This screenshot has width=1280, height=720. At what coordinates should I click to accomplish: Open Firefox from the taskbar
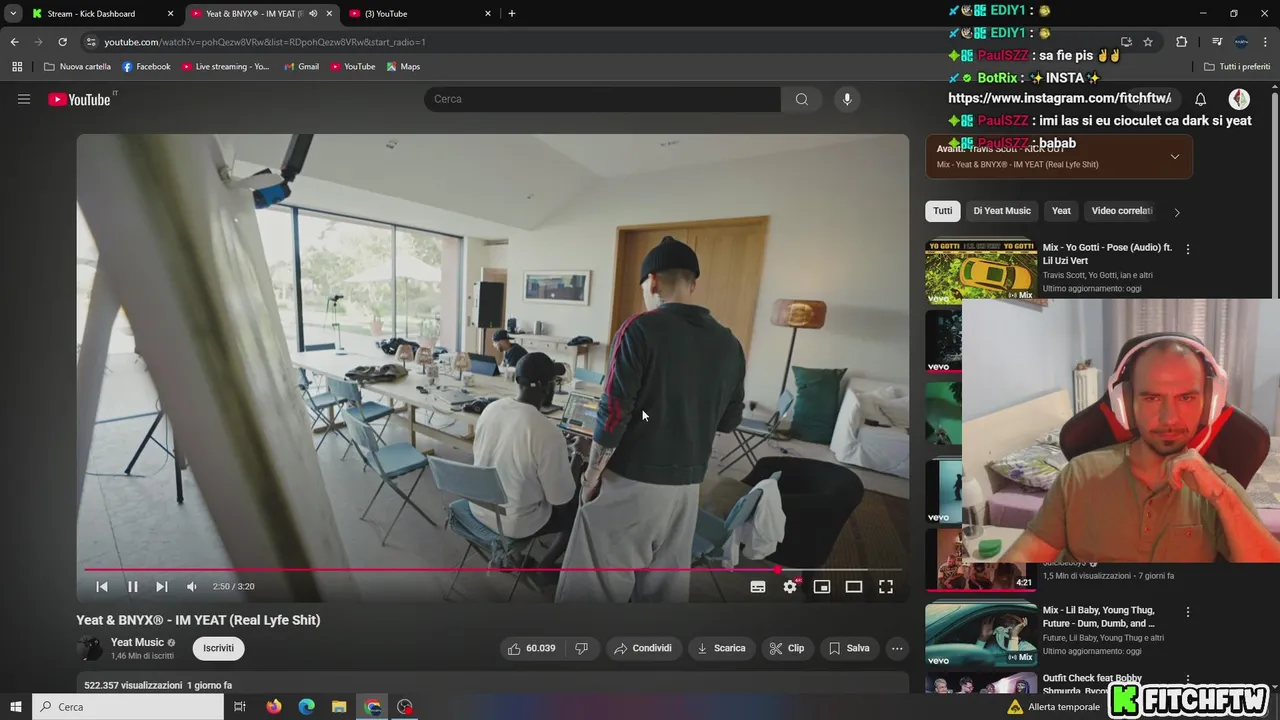coord(274,707)
